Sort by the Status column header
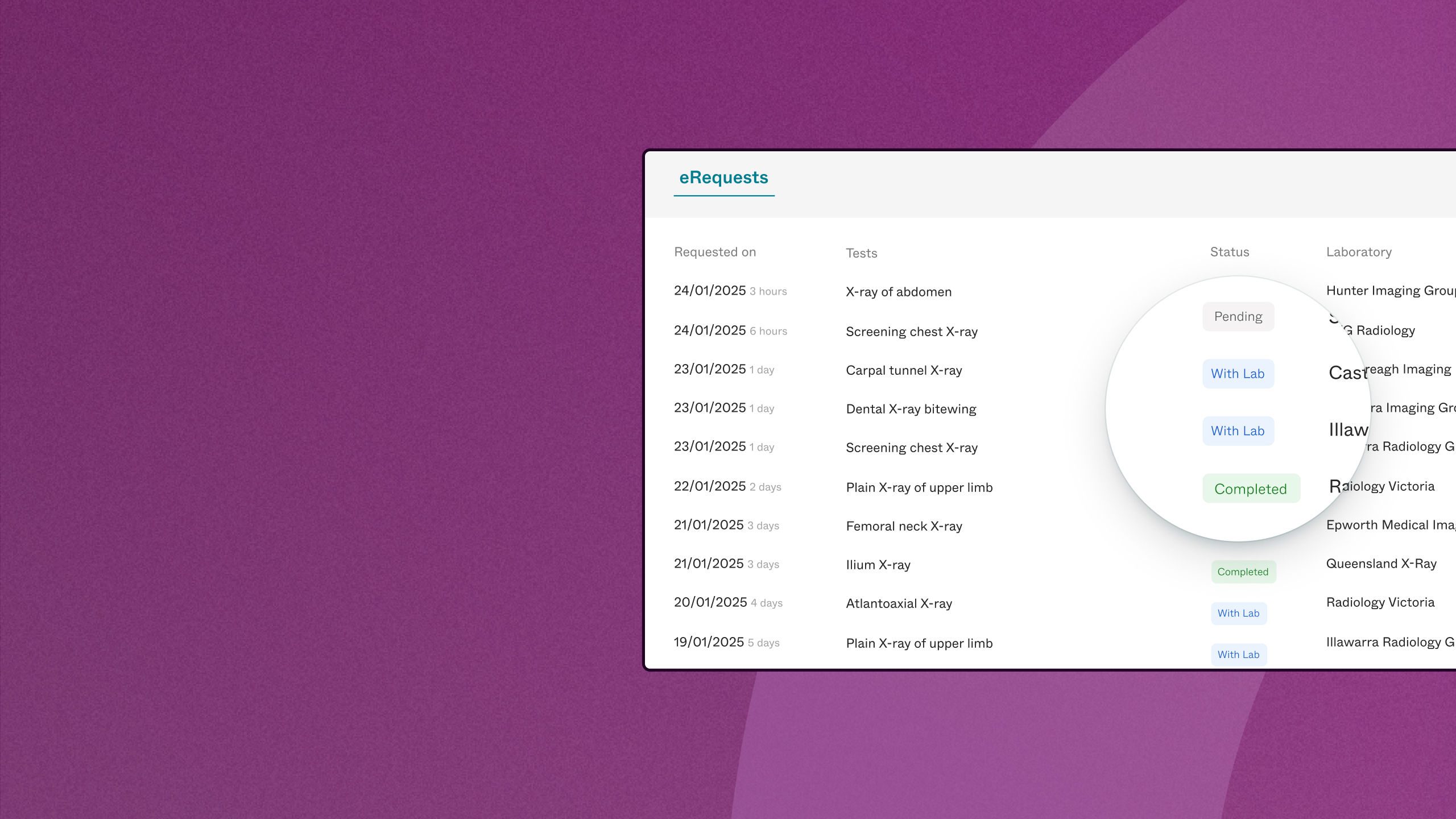 click(1229, 251)
